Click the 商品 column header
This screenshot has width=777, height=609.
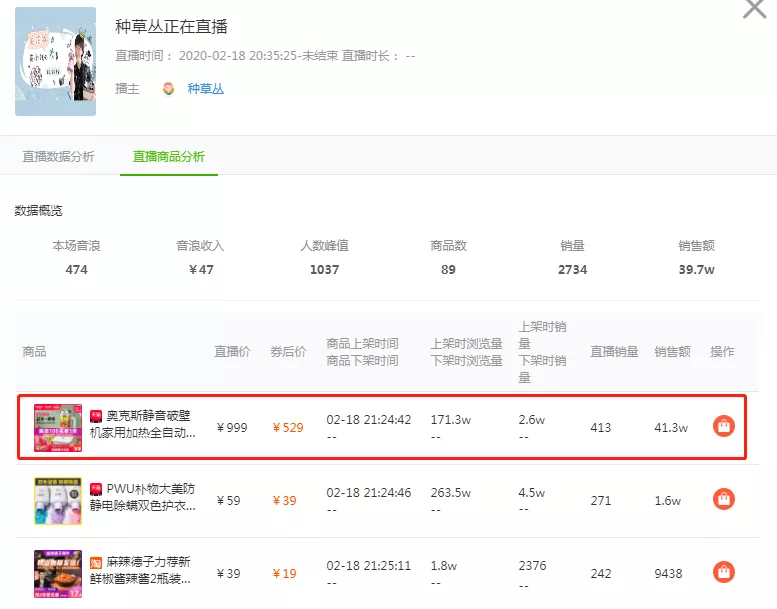tap(34, 352)
